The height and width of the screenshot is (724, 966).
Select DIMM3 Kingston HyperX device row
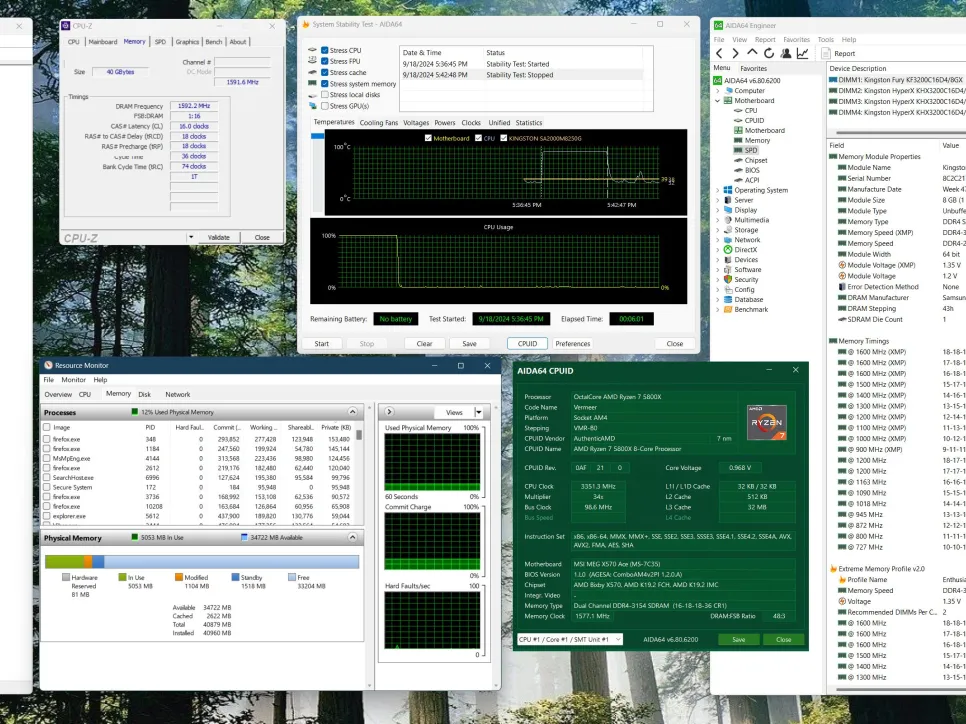coord(896,102)
